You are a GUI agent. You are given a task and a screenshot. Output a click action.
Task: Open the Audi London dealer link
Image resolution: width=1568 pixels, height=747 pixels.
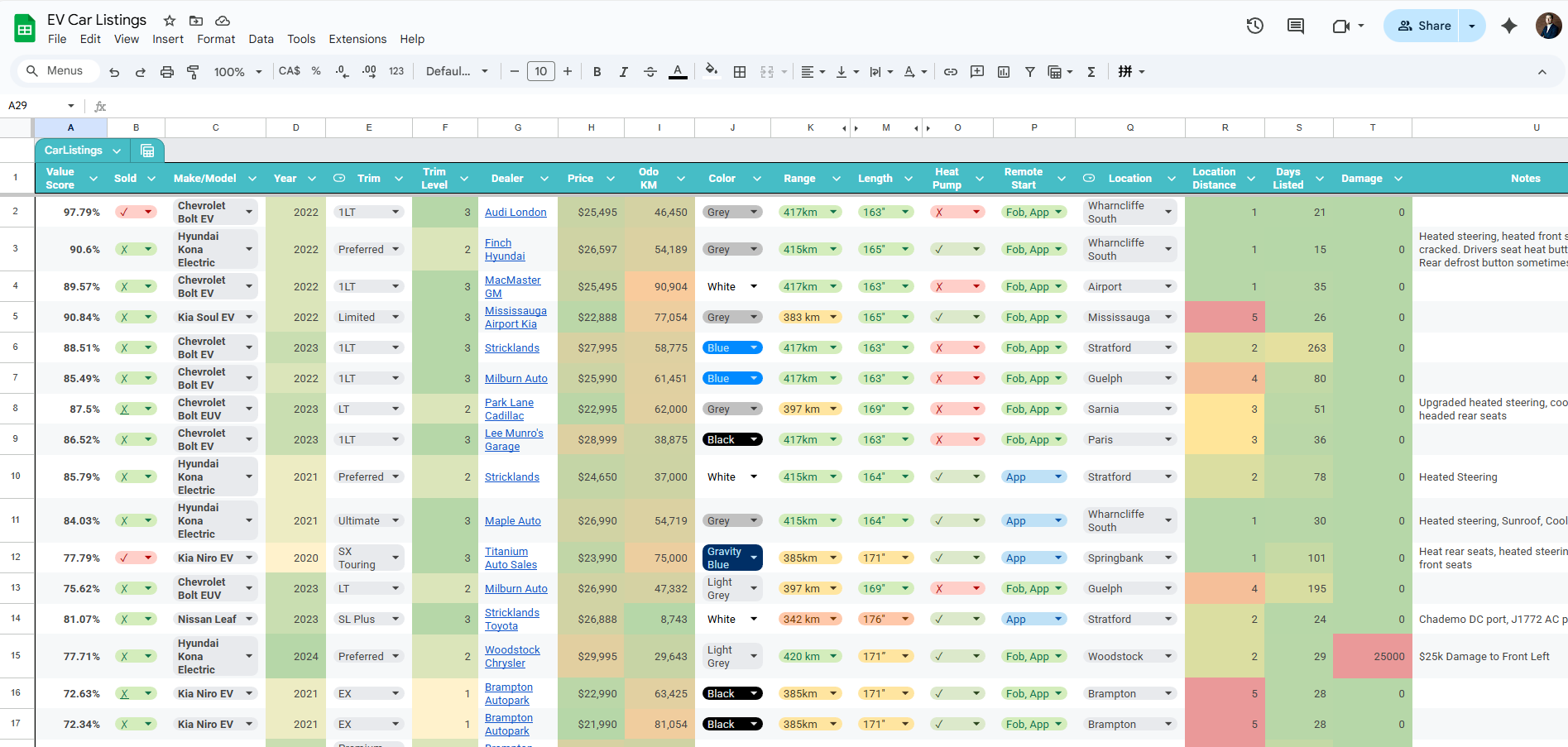[x=515, y=212]
